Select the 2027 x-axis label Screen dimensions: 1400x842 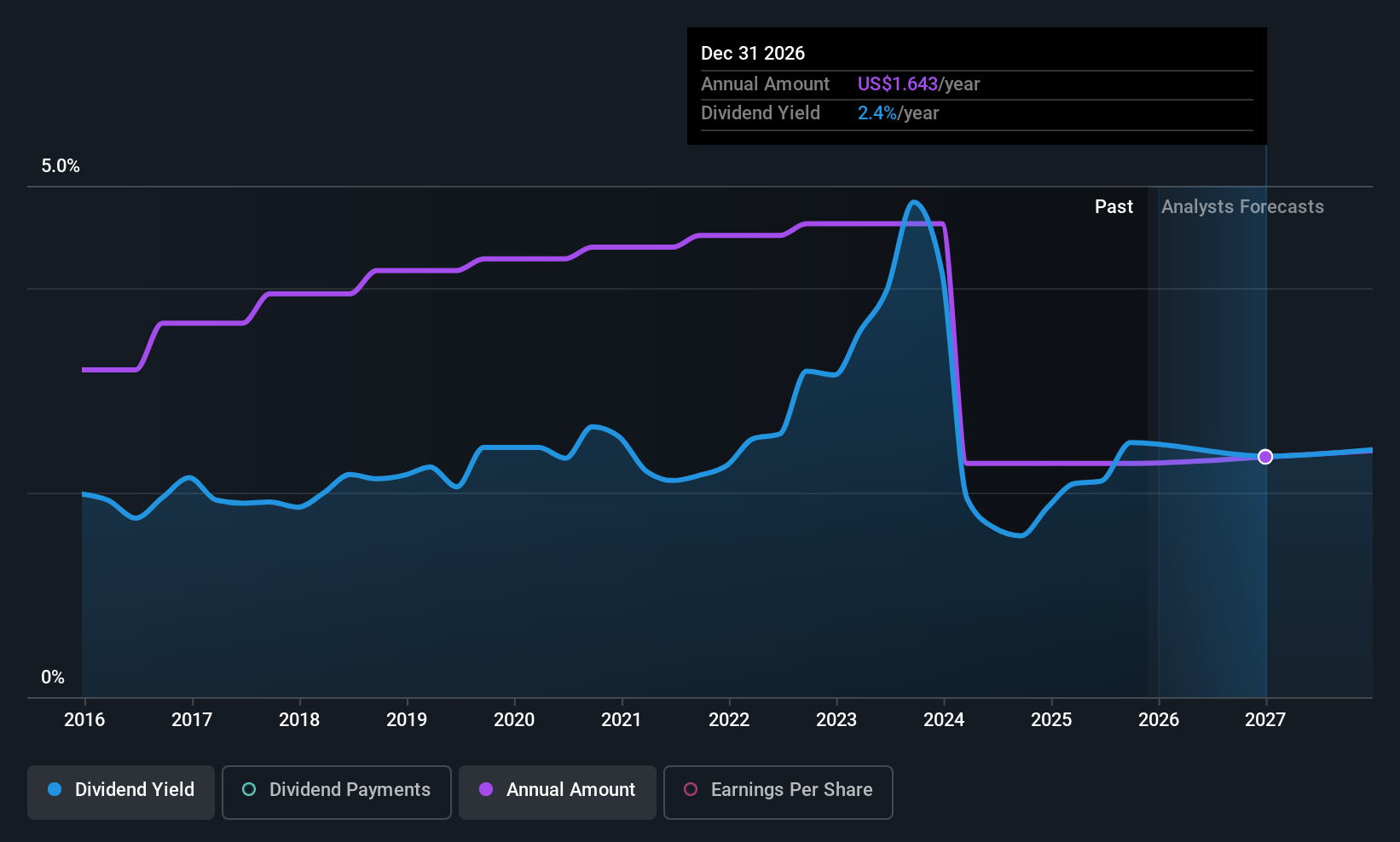click(x=1265, y=720)
